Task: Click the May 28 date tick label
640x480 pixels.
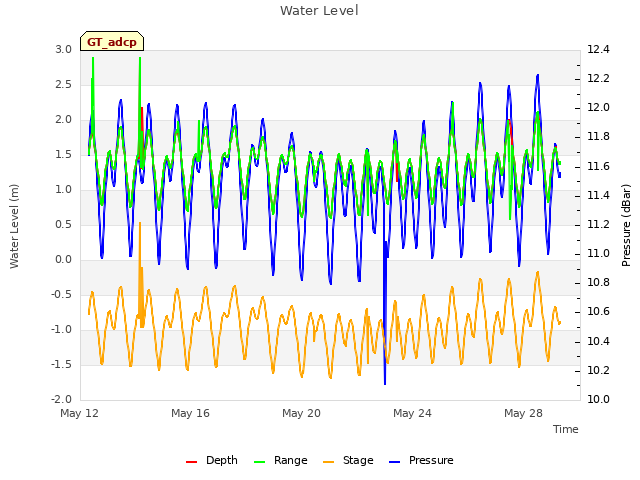Action: (523, 413)
